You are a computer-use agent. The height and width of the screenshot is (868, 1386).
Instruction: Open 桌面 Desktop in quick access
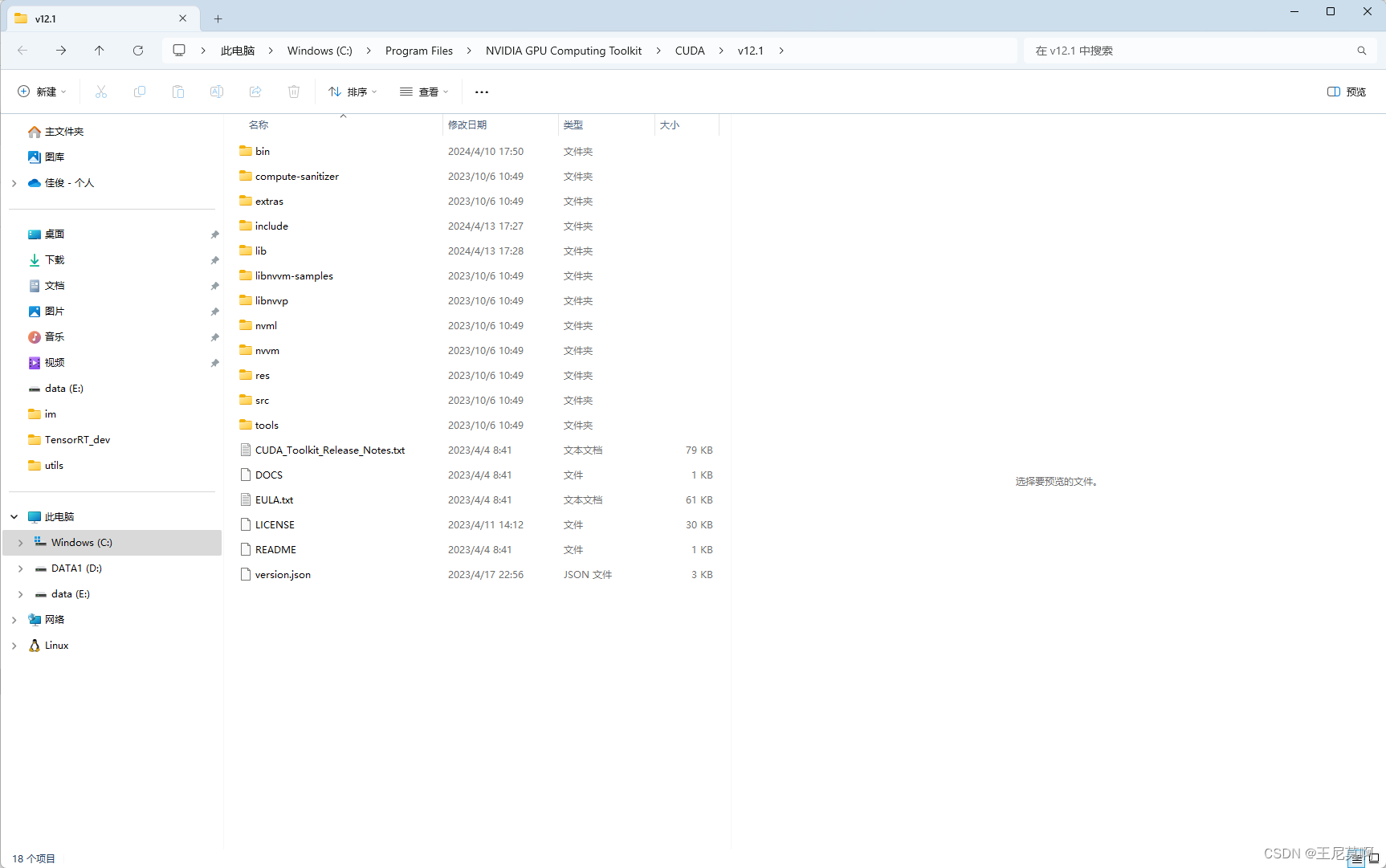pyautogui.click(x=55, y=234)
